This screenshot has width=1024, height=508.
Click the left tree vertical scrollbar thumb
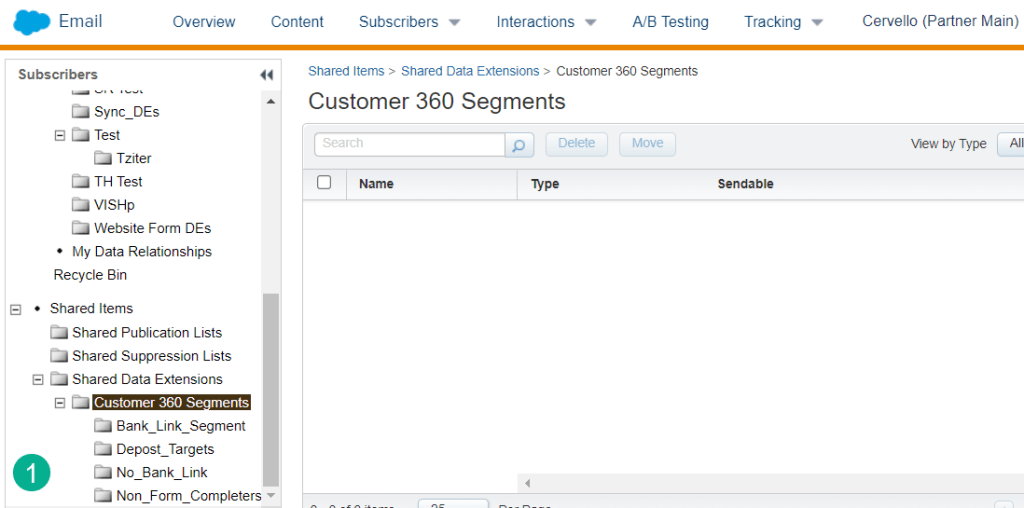270,390
